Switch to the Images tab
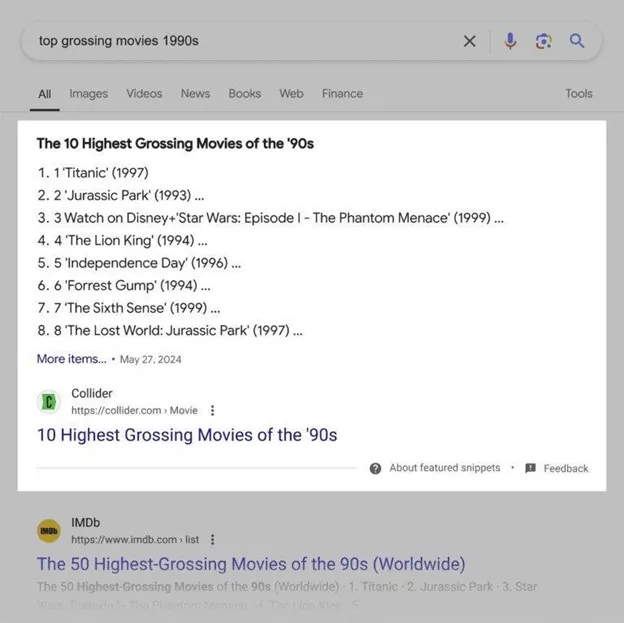 tap(88, 94)
